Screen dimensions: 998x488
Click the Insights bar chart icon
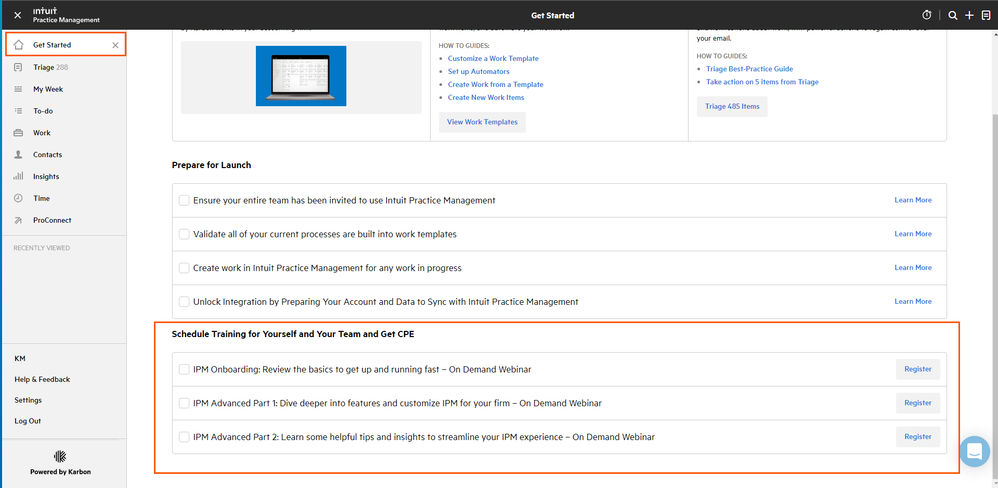pyautogui.click(x=19, y=176)
